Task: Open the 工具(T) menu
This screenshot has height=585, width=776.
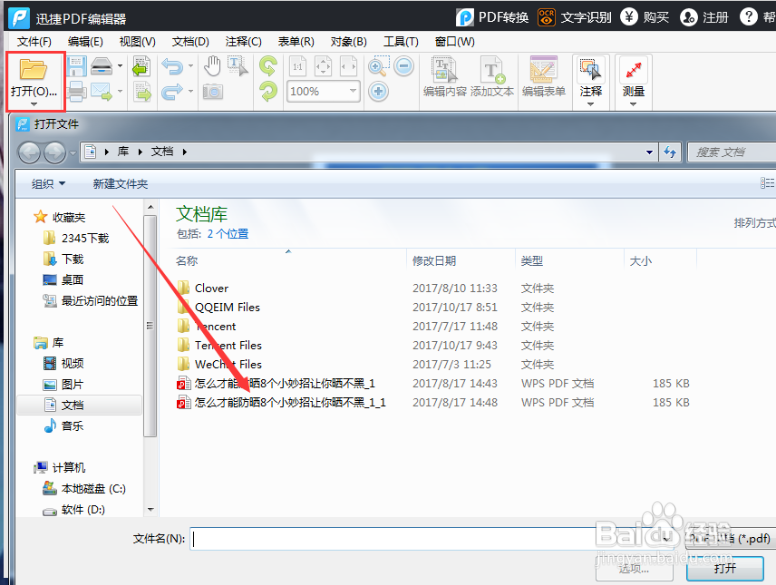Action: click(401, 42)
